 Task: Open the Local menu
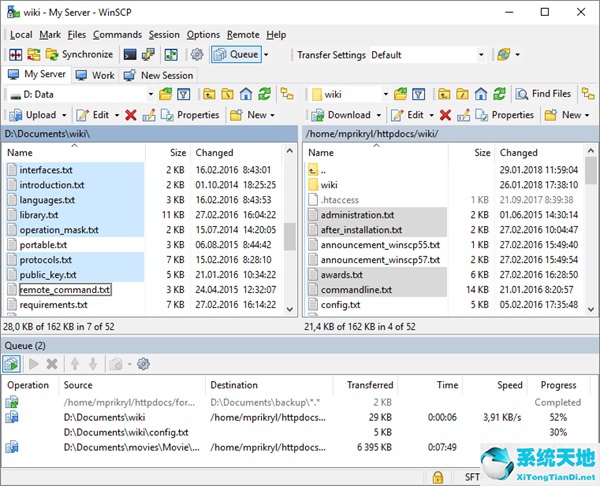[x=21, y=35]
